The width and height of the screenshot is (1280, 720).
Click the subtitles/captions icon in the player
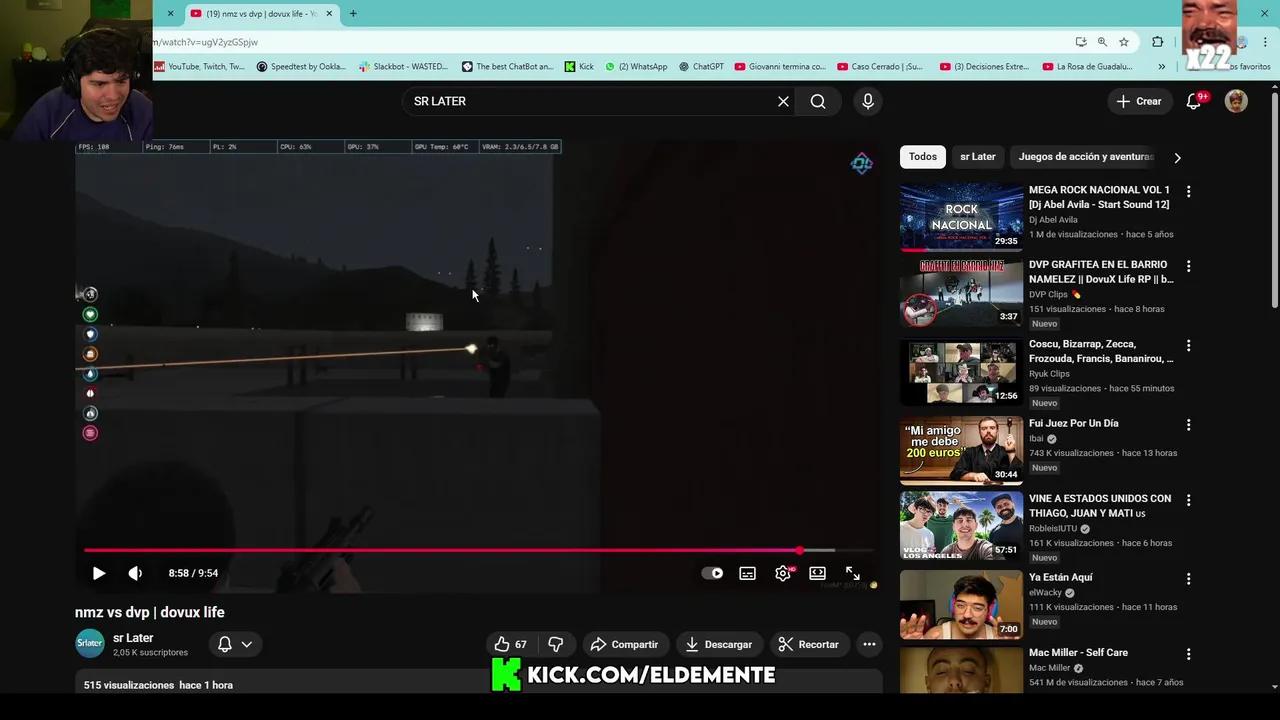pos(747,573)
